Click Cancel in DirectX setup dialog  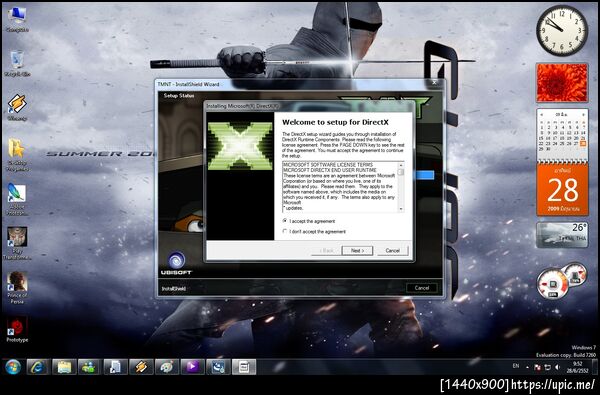click(393, 250)
